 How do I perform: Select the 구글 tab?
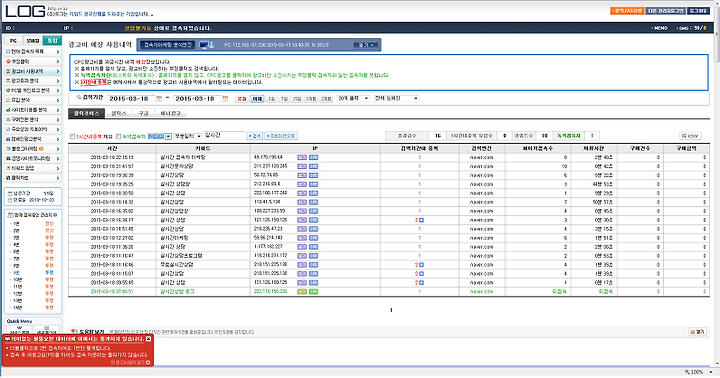(x=144, y=113)
